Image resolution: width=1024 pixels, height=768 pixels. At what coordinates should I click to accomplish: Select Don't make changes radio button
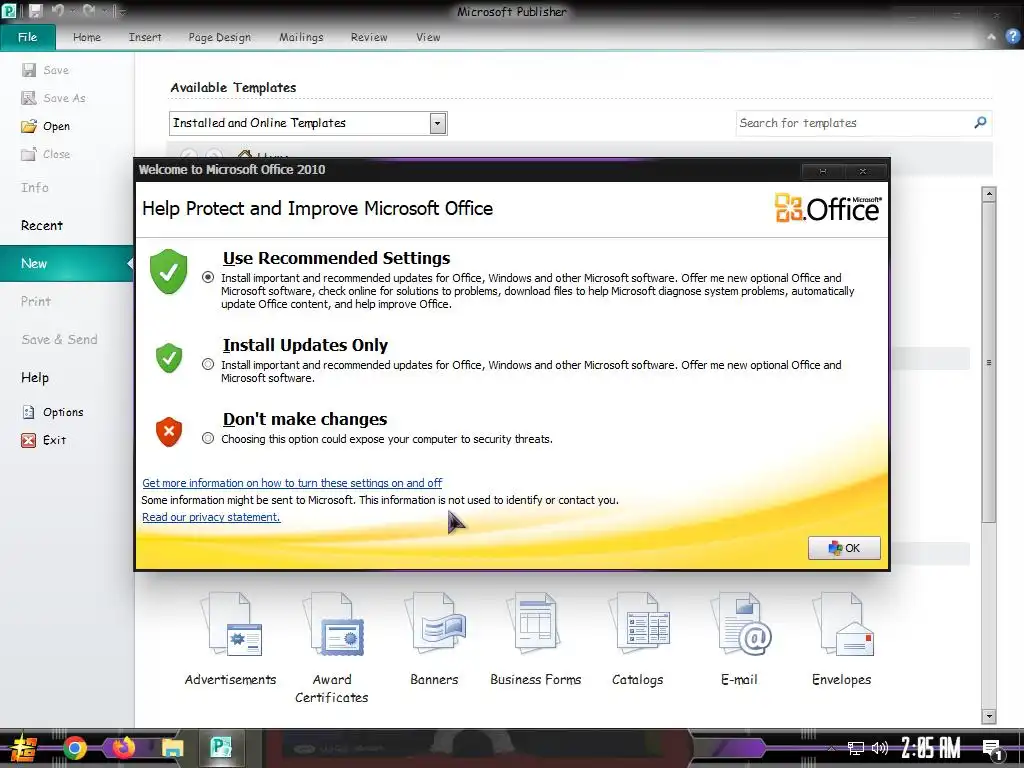208,438
